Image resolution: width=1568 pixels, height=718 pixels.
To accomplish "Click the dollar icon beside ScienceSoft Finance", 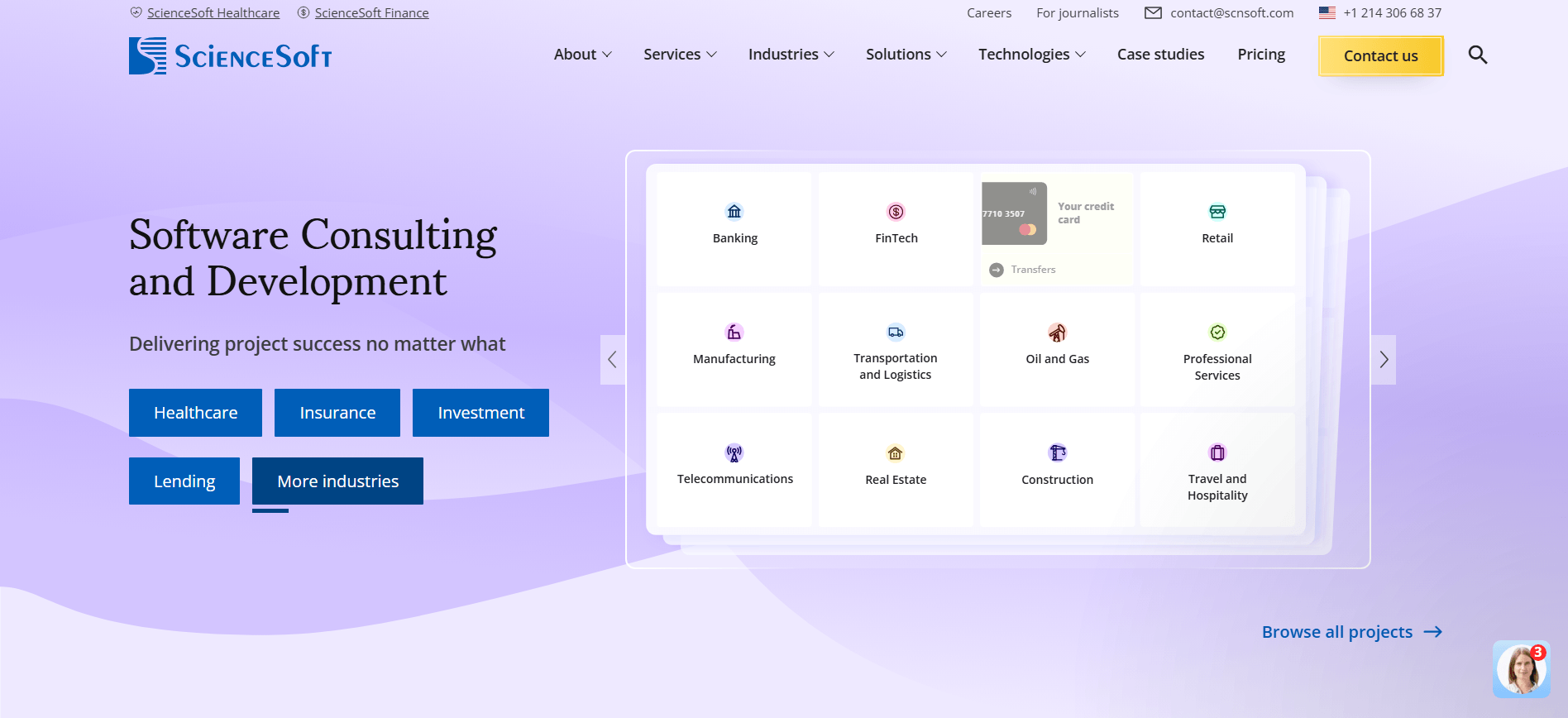I will coord(304,12).
